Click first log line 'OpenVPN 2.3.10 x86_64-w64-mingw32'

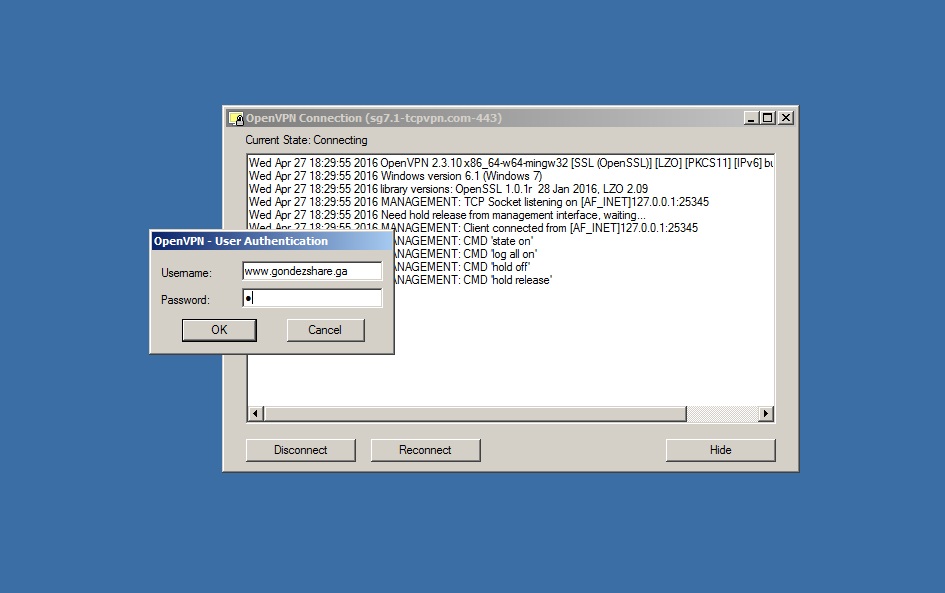tap(511, 163)
